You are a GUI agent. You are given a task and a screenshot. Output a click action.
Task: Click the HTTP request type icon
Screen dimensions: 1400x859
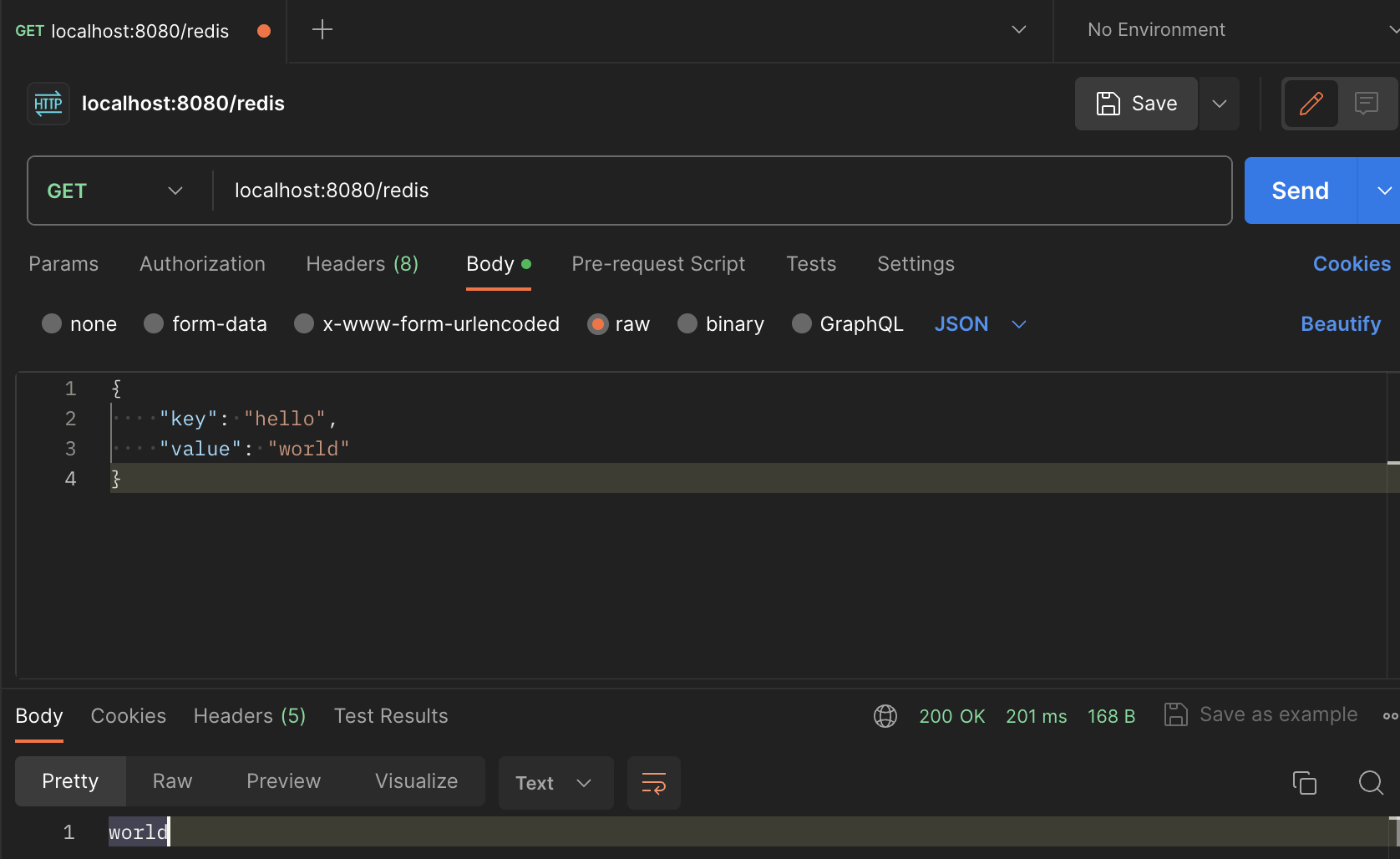(48, 104)
